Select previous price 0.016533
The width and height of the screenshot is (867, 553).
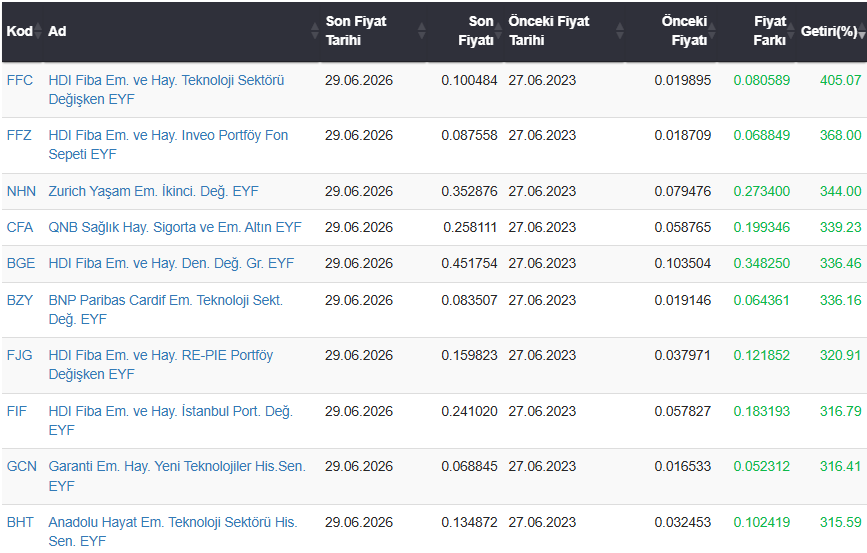[x=683, y=466]
